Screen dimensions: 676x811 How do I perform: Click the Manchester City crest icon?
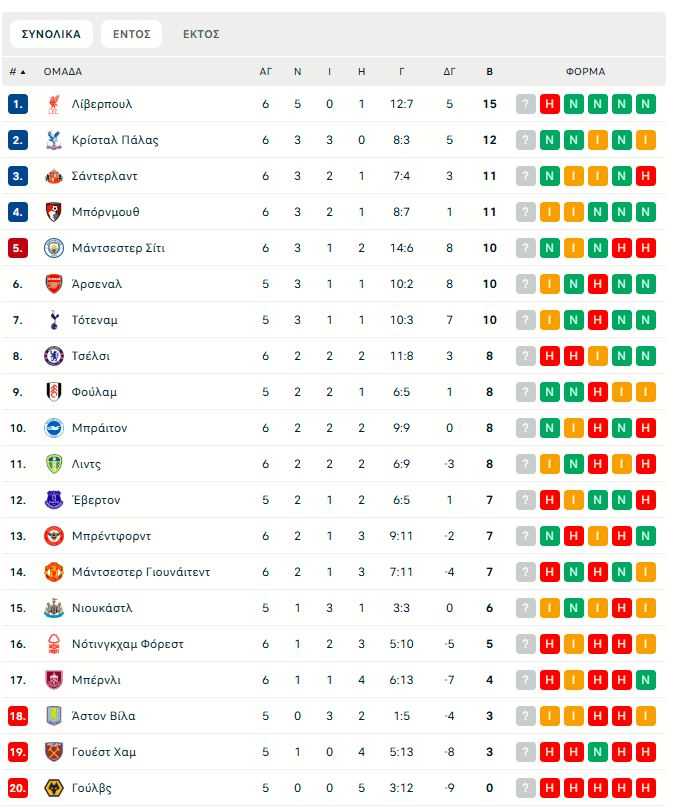54,248
